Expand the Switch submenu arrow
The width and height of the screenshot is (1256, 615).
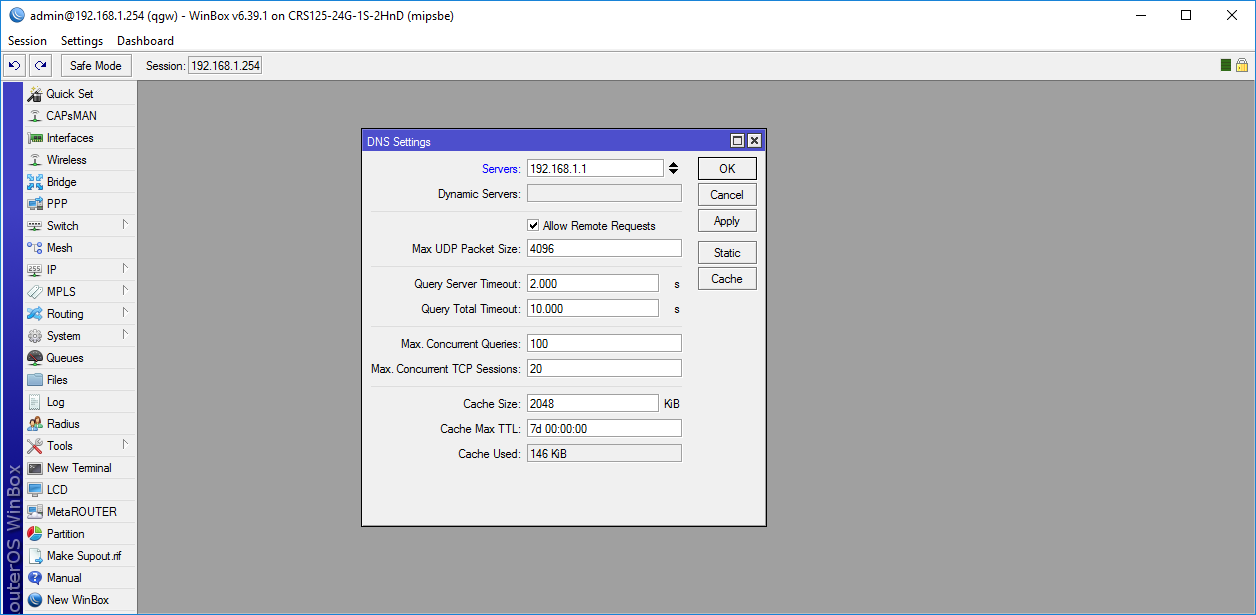[125, 225]
